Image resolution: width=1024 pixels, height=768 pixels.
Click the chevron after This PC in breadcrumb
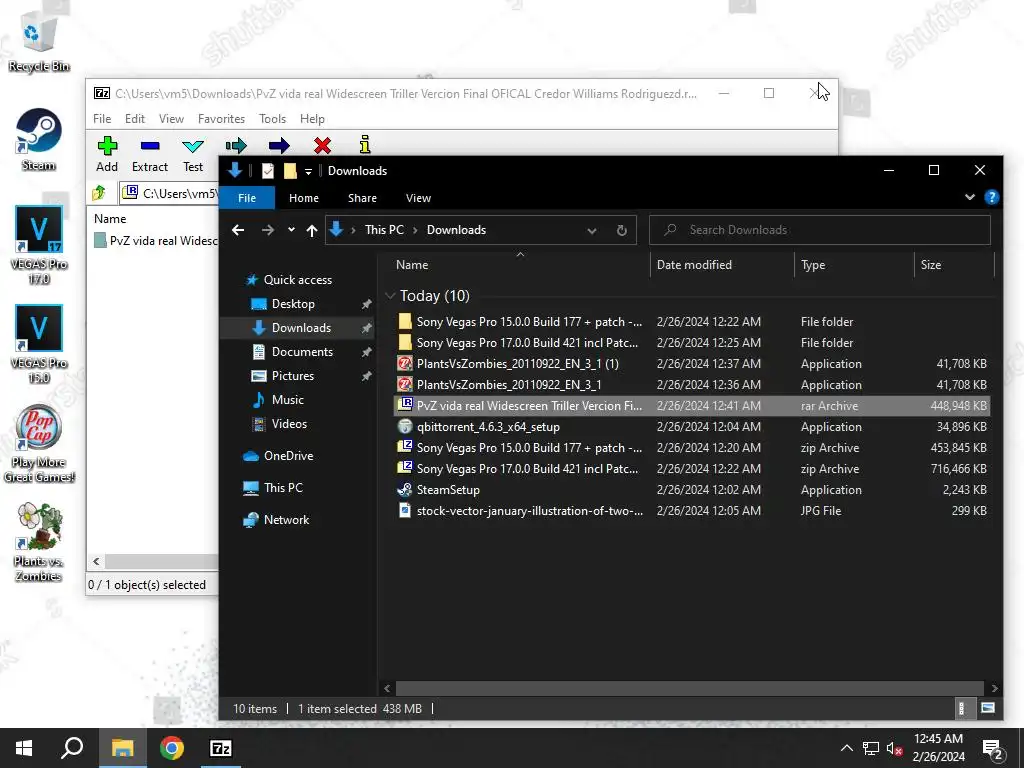point(415,230)
